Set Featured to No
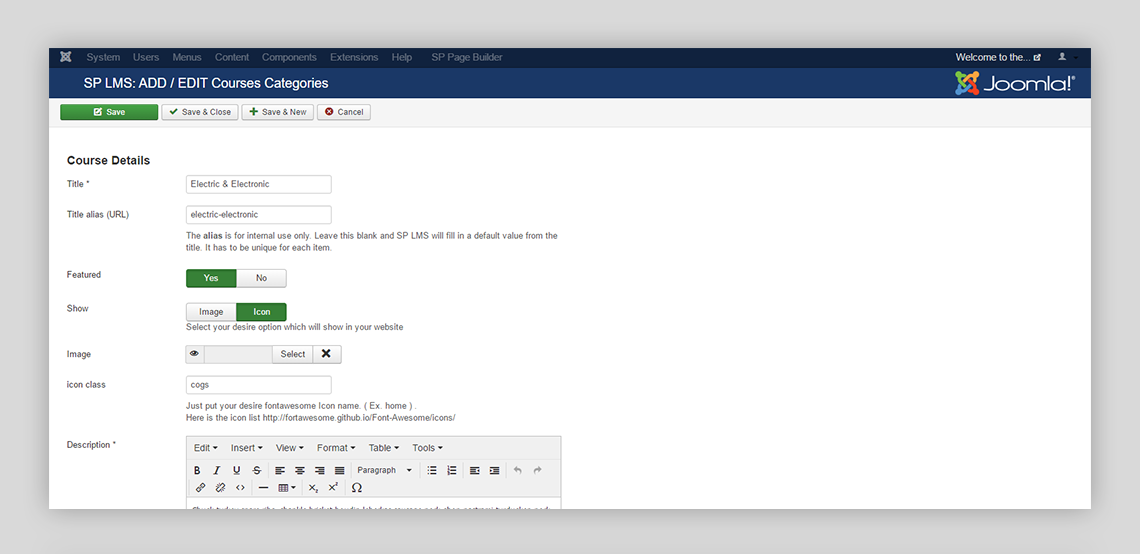 click(261, 278)
